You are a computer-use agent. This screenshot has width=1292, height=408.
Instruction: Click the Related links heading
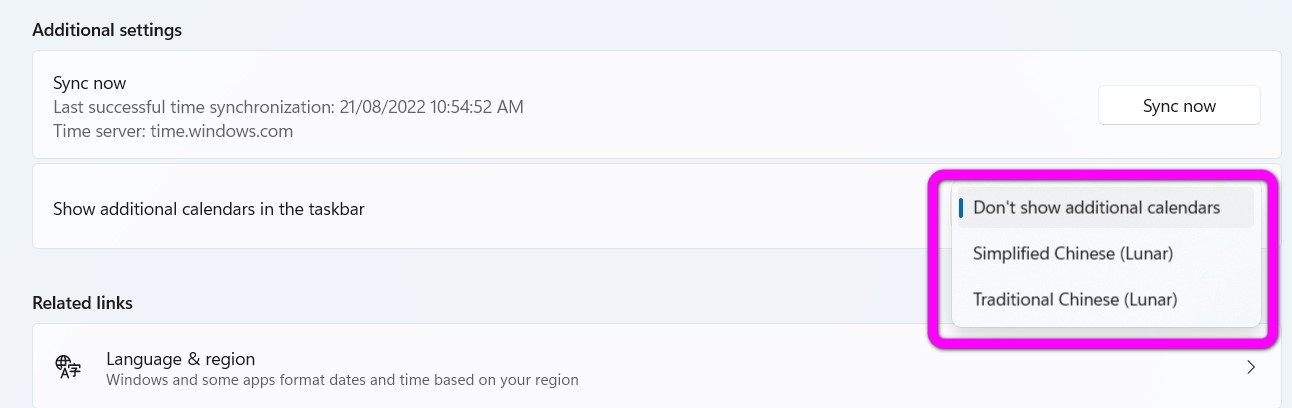click(82, 302)
